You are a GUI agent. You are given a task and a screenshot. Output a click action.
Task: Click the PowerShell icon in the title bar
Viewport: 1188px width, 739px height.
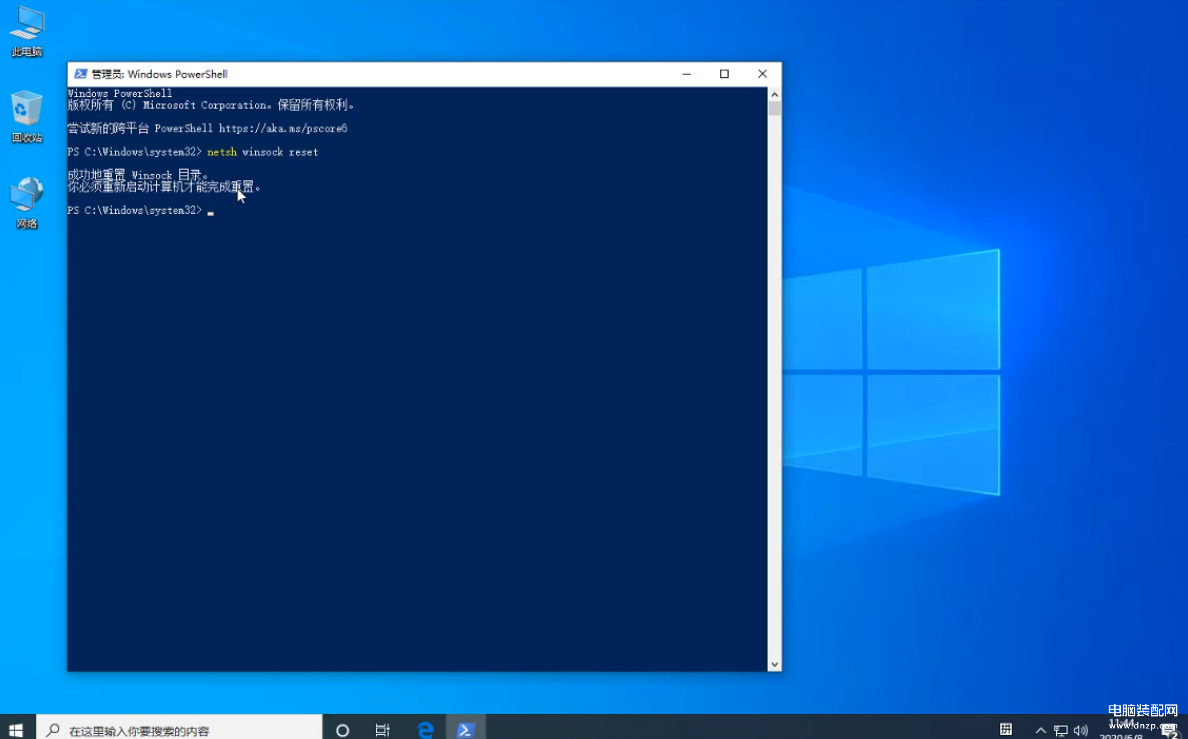[x=80, y=74]
